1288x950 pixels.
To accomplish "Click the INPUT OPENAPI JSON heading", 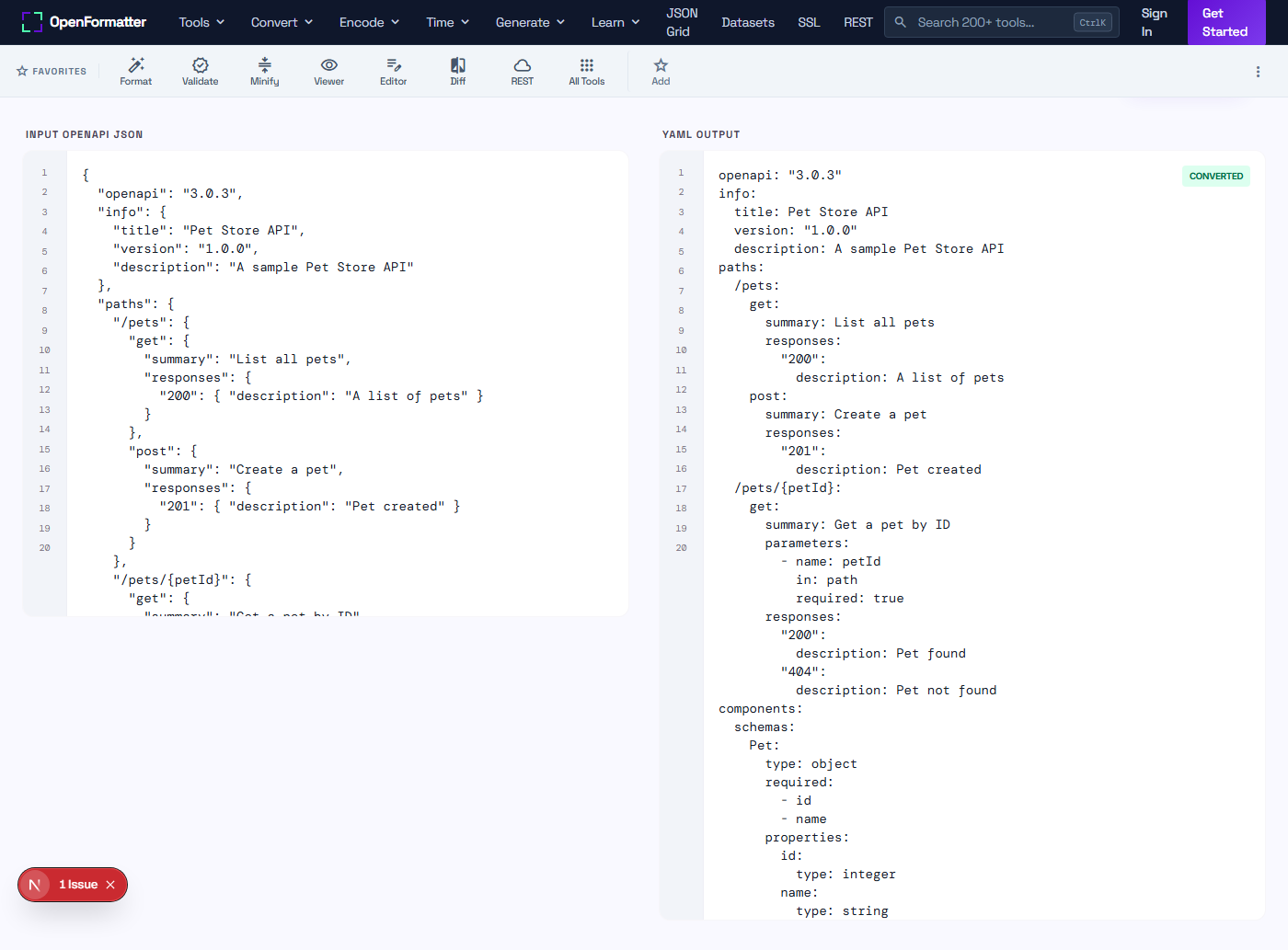I will point(84,134).
